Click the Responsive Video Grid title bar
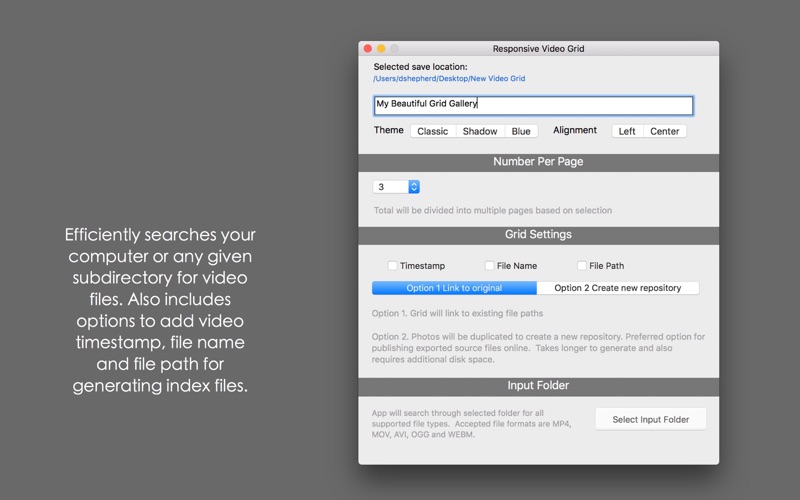Image resolution: width=800 pixels, height=500 pixels. (538, 48)
